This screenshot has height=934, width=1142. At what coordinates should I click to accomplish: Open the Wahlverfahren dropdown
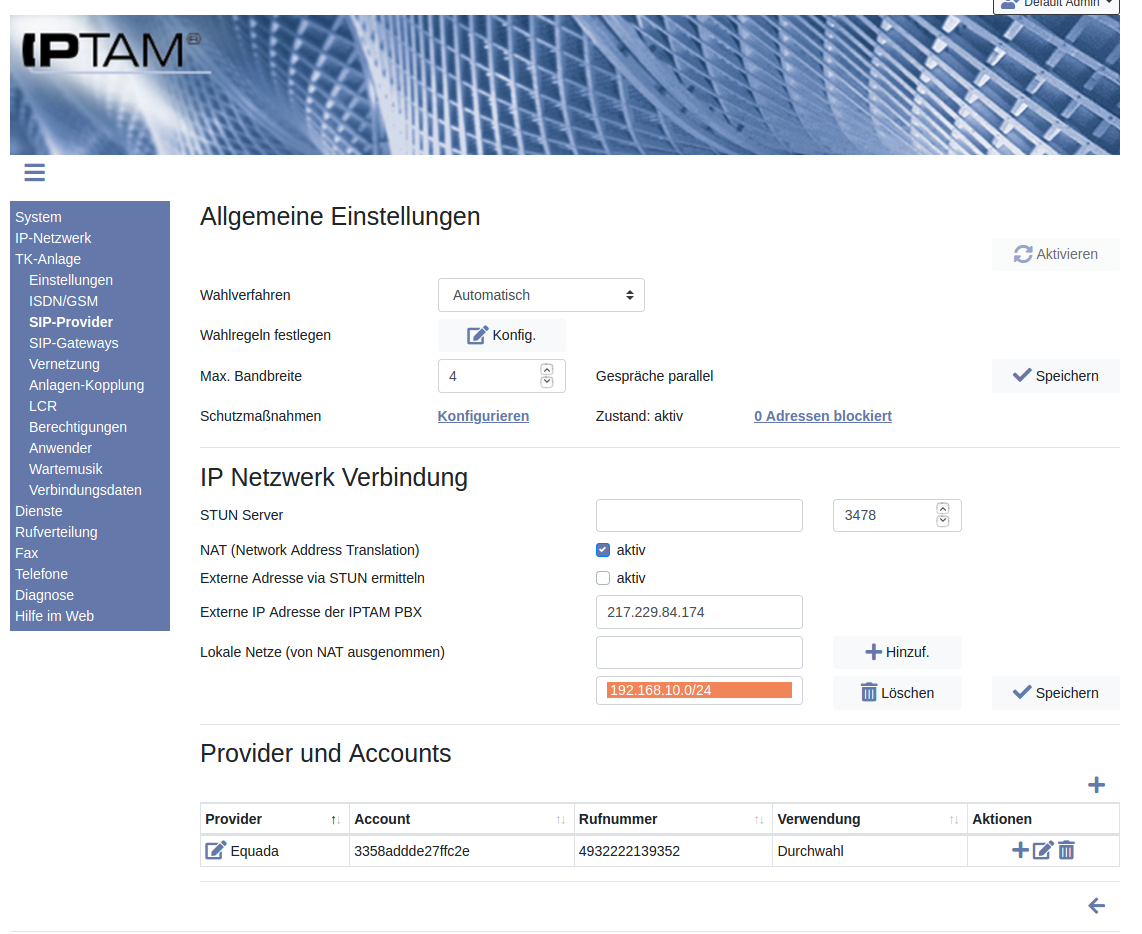coord(541,295)
